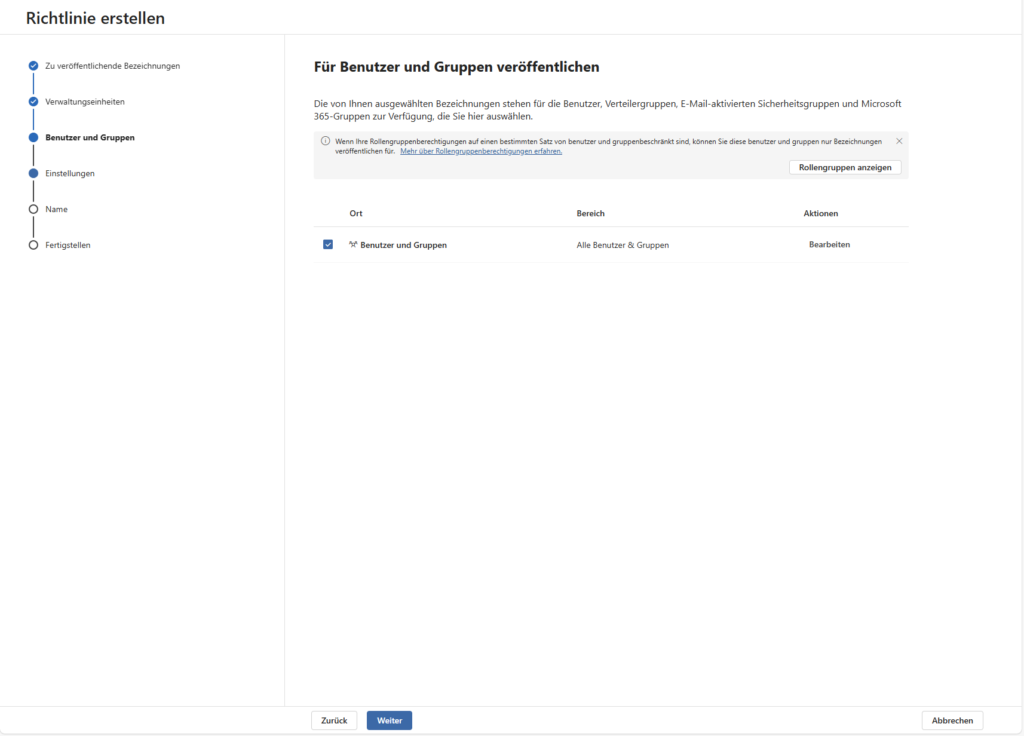Click the Fertigstellen step circle
The height and width of the screenshot is (736, 1024).
pyautogui.click(x=33, y=243)
